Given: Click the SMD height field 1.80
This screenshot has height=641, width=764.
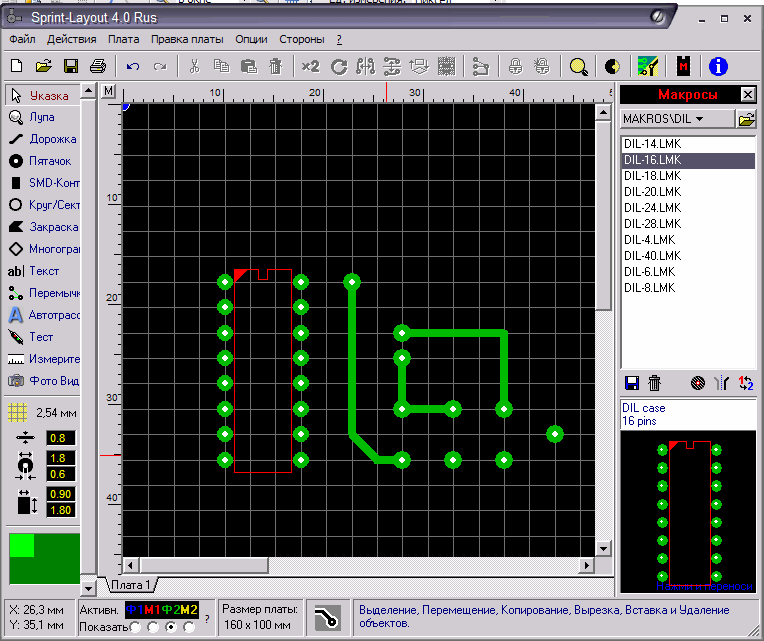Looking at the screenshot, I should 61,510.
